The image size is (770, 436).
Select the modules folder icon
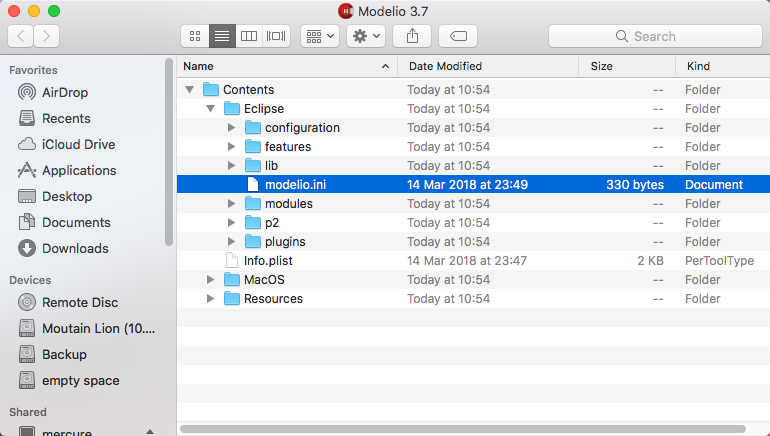[253, 203]
